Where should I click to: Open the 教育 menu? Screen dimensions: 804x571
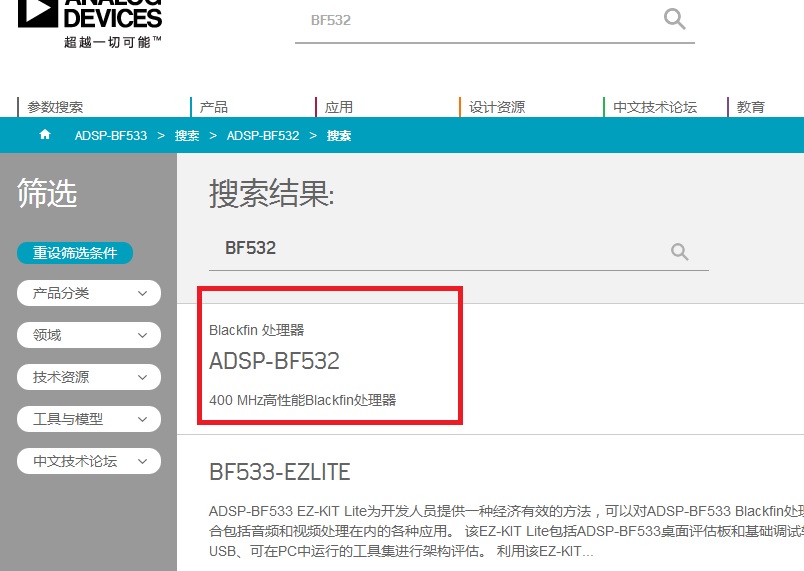tap(751, 107)
